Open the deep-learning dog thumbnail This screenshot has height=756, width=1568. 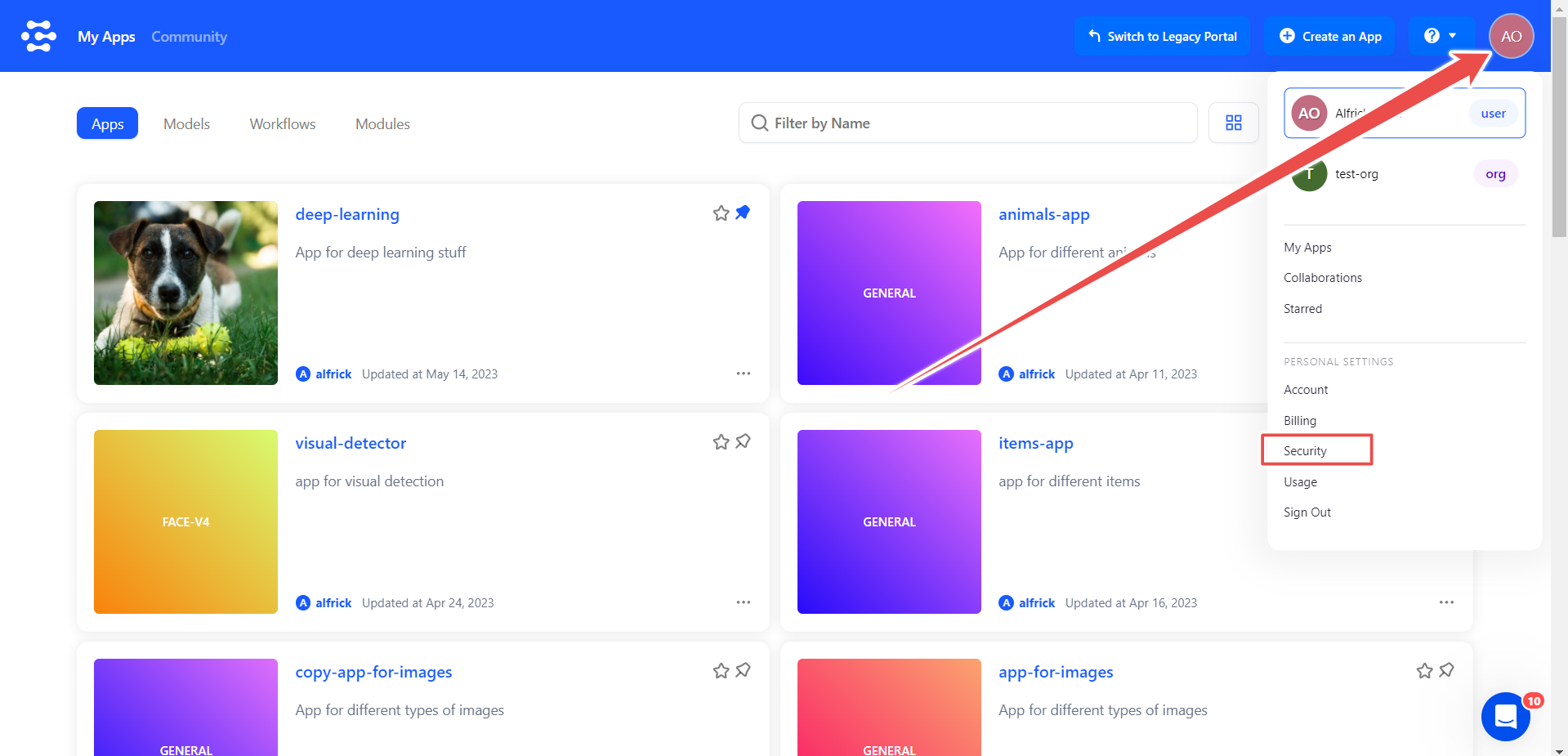coord(185,293)
